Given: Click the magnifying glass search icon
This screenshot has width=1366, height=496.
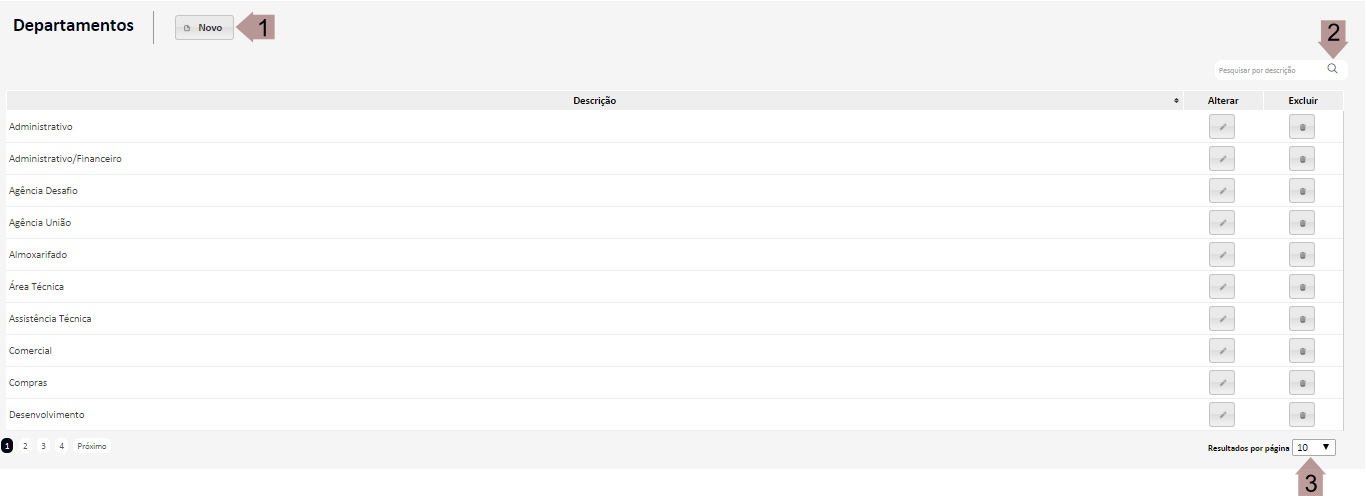Looking at the screenshot, I should pyautogui.click(x=1332, y=69).
